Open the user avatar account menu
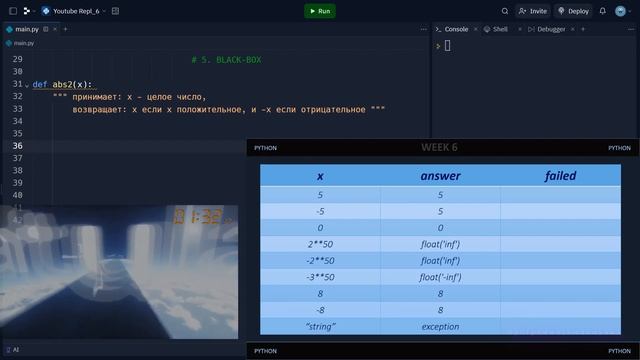This screenshot has height=360, width=640. (x=620, y=11)
